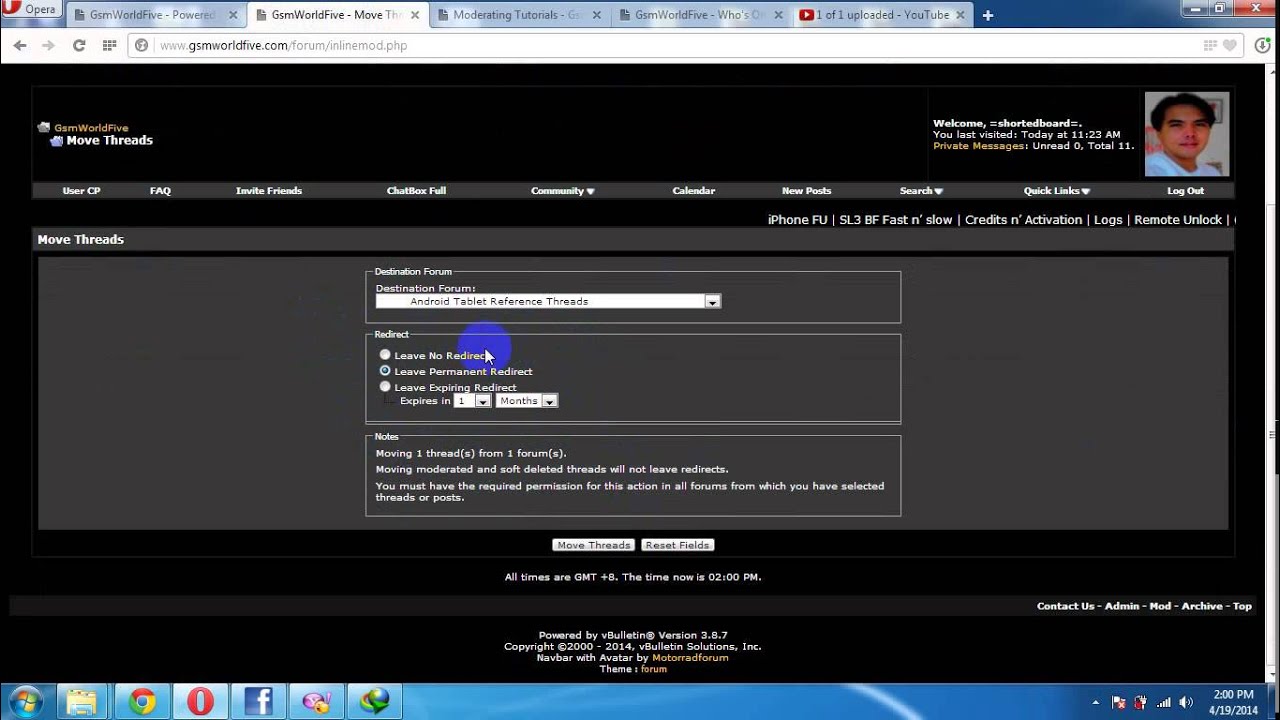Click the Opera taskbar icon
The height and width of the screenshot is (720, 1280).
pos(200,702)
